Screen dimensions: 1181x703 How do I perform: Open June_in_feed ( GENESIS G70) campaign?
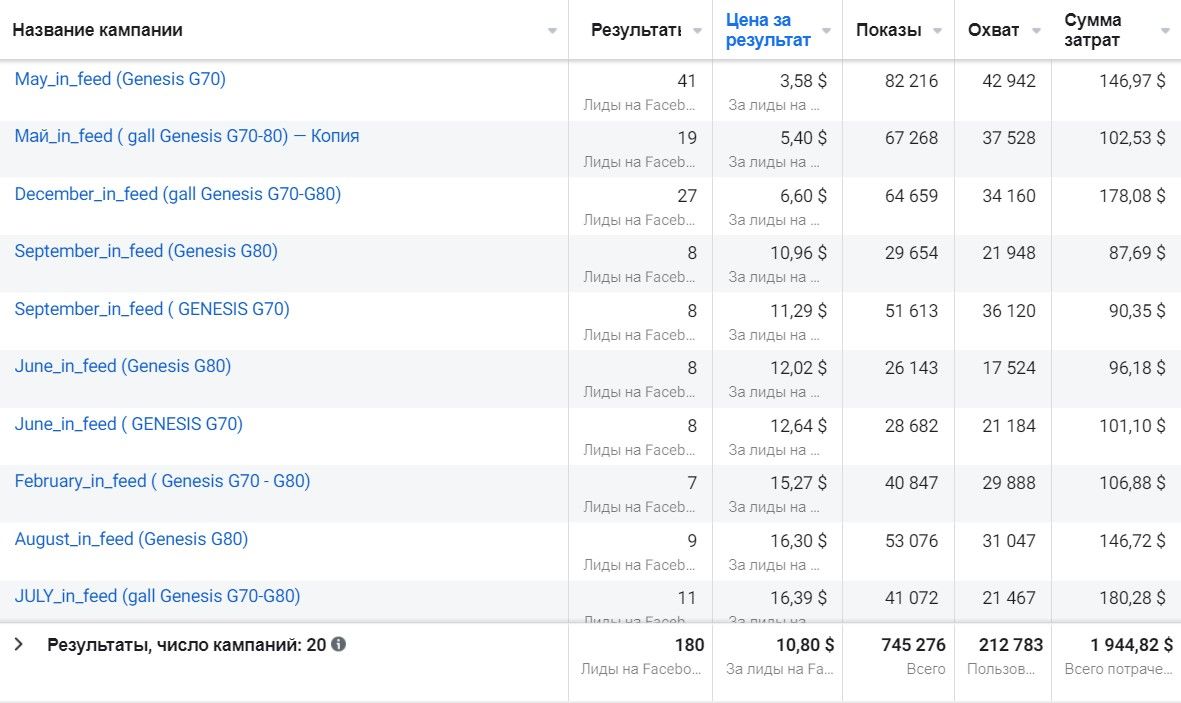tap(128, 424)
